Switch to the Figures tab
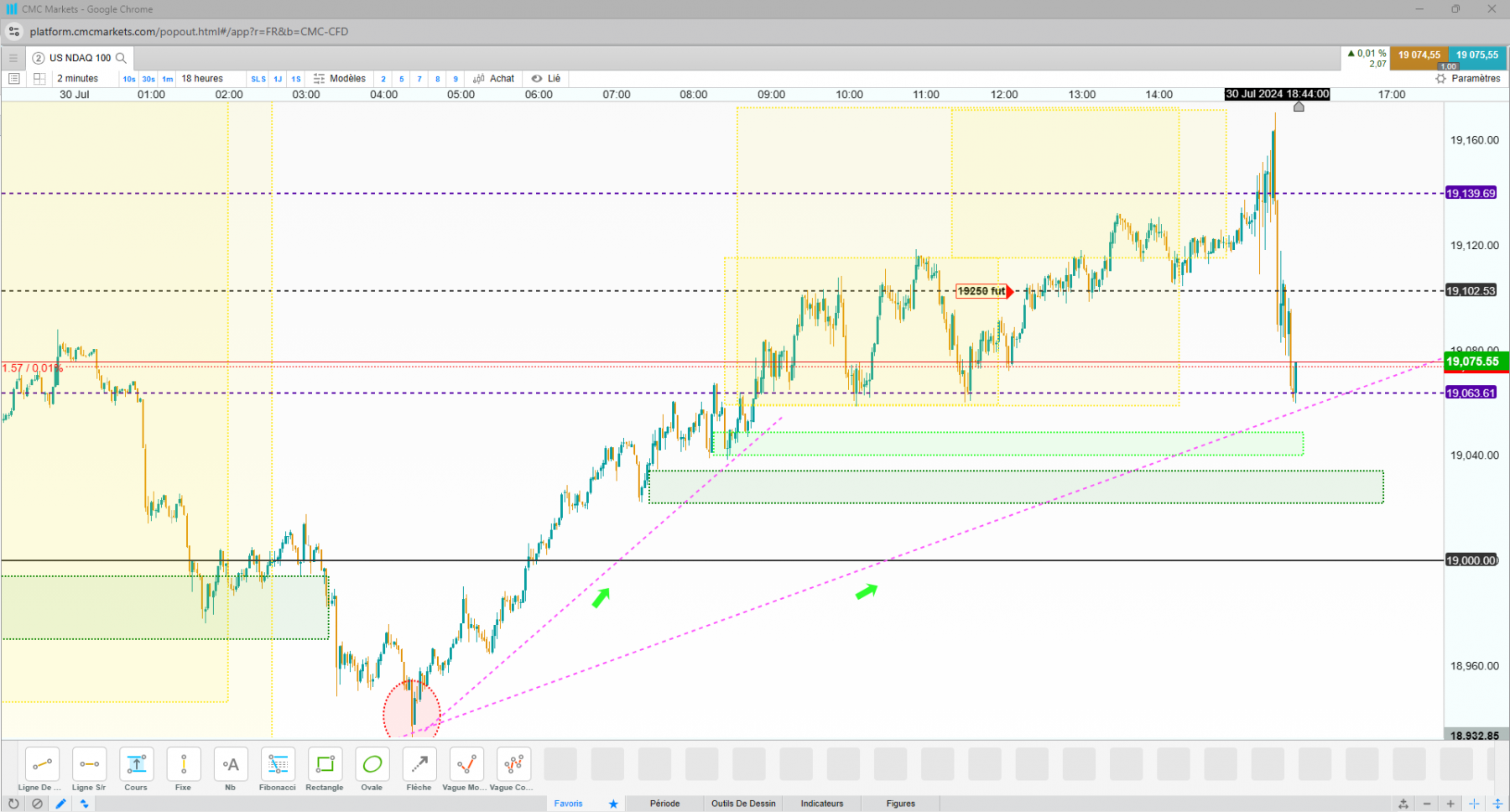The height and width of the screenshot is (812, 1510). [x=901, y=804]
